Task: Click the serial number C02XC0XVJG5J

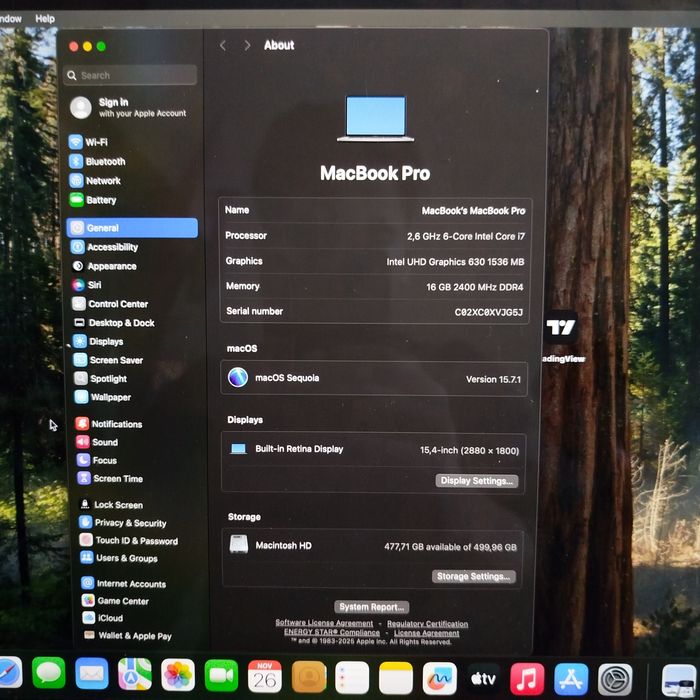Action: (488, 312)
